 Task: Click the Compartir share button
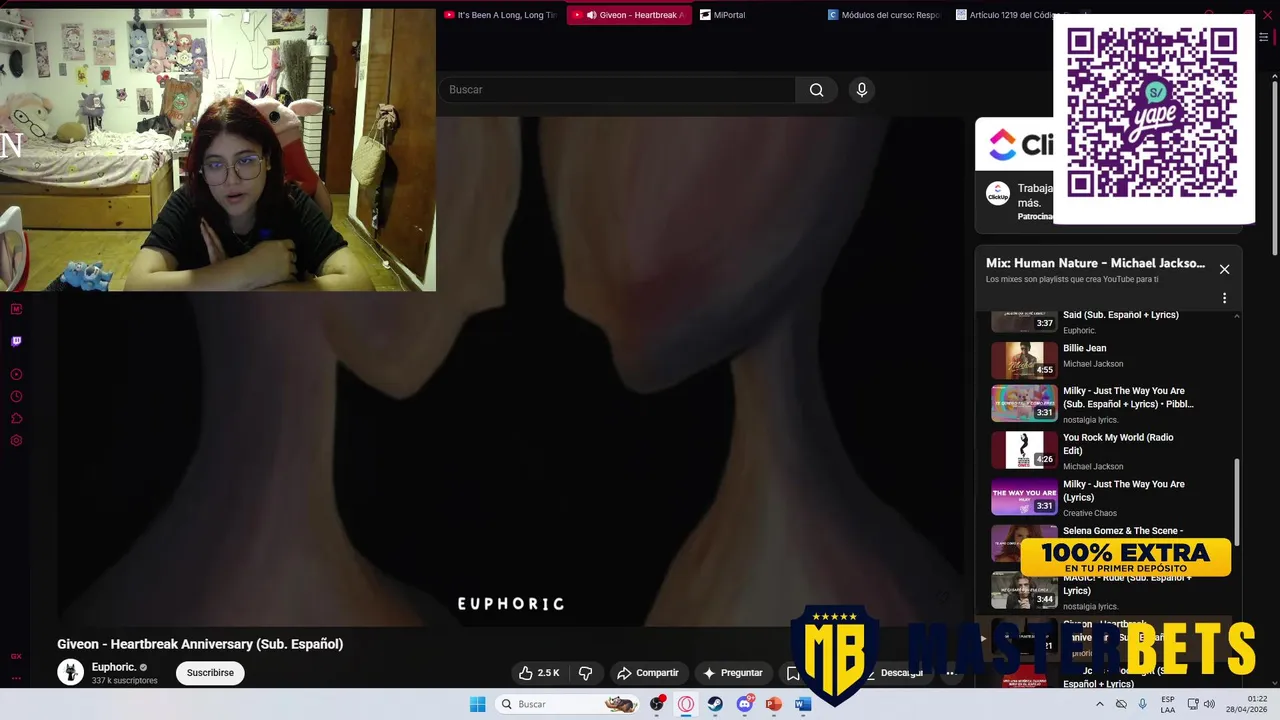point(648,673)
